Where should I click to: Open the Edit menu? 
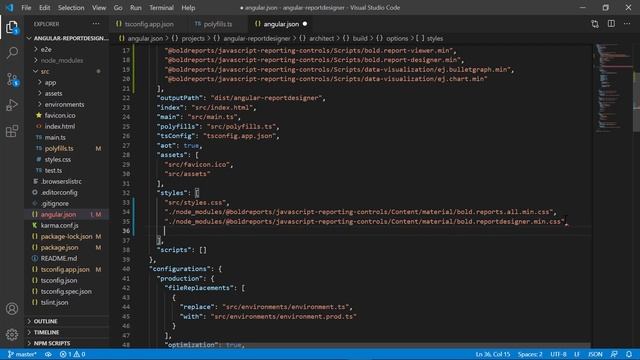(x=44, y=8)
